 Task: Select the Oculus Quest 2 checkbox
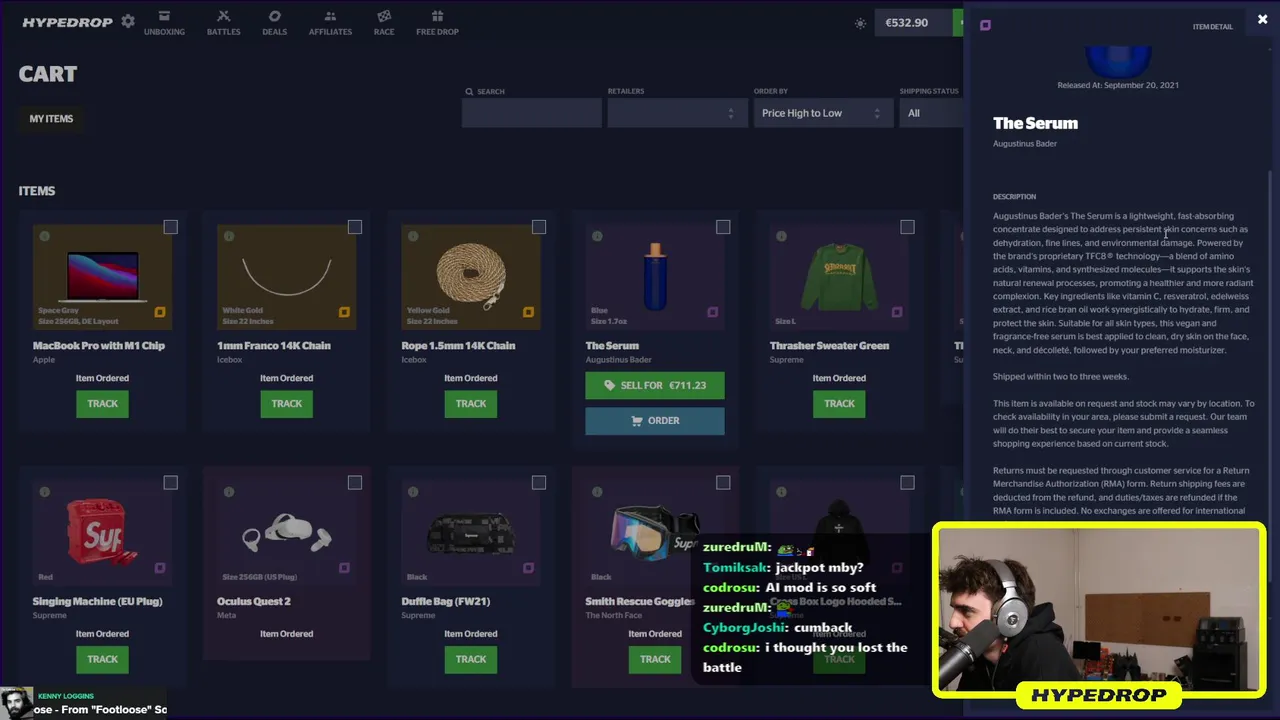click(355, 483)
